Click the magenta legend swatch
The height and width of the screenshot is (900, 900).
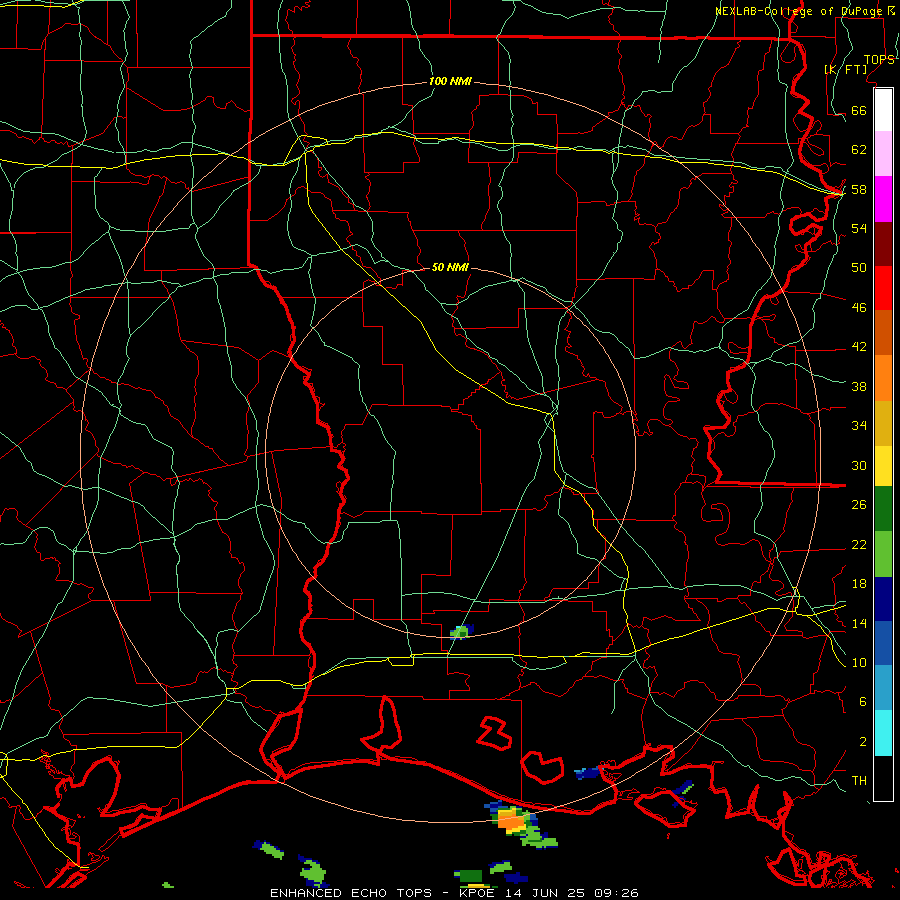tap(883, 199)
